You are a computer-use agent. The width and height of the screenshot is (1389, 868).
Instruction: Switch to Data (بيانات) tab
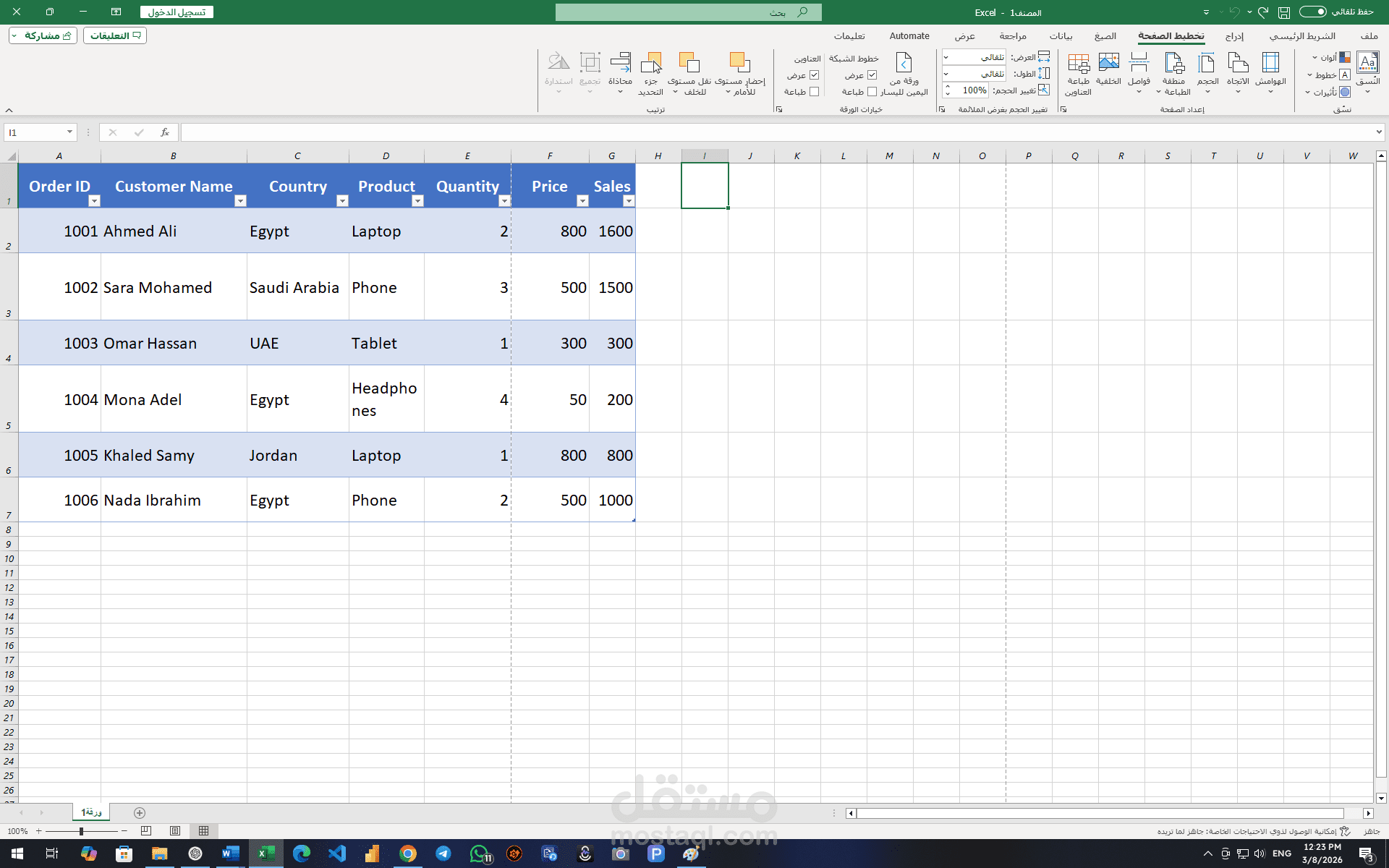[1061, 36]
